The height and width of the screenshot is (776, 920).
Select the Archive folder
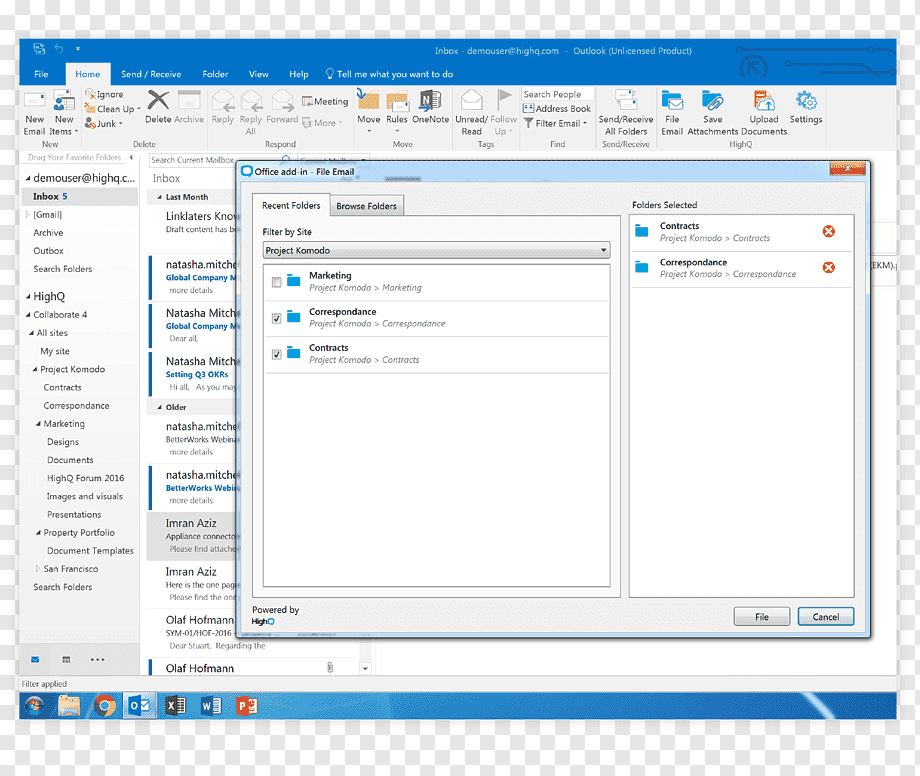pyautogui.click(x=48, y=232)
